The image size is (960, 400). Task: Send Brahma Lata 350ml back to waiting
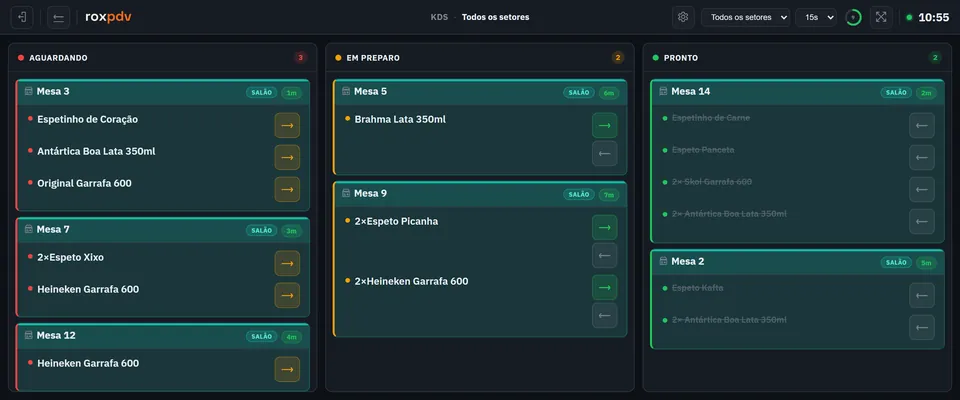(604, 153)
